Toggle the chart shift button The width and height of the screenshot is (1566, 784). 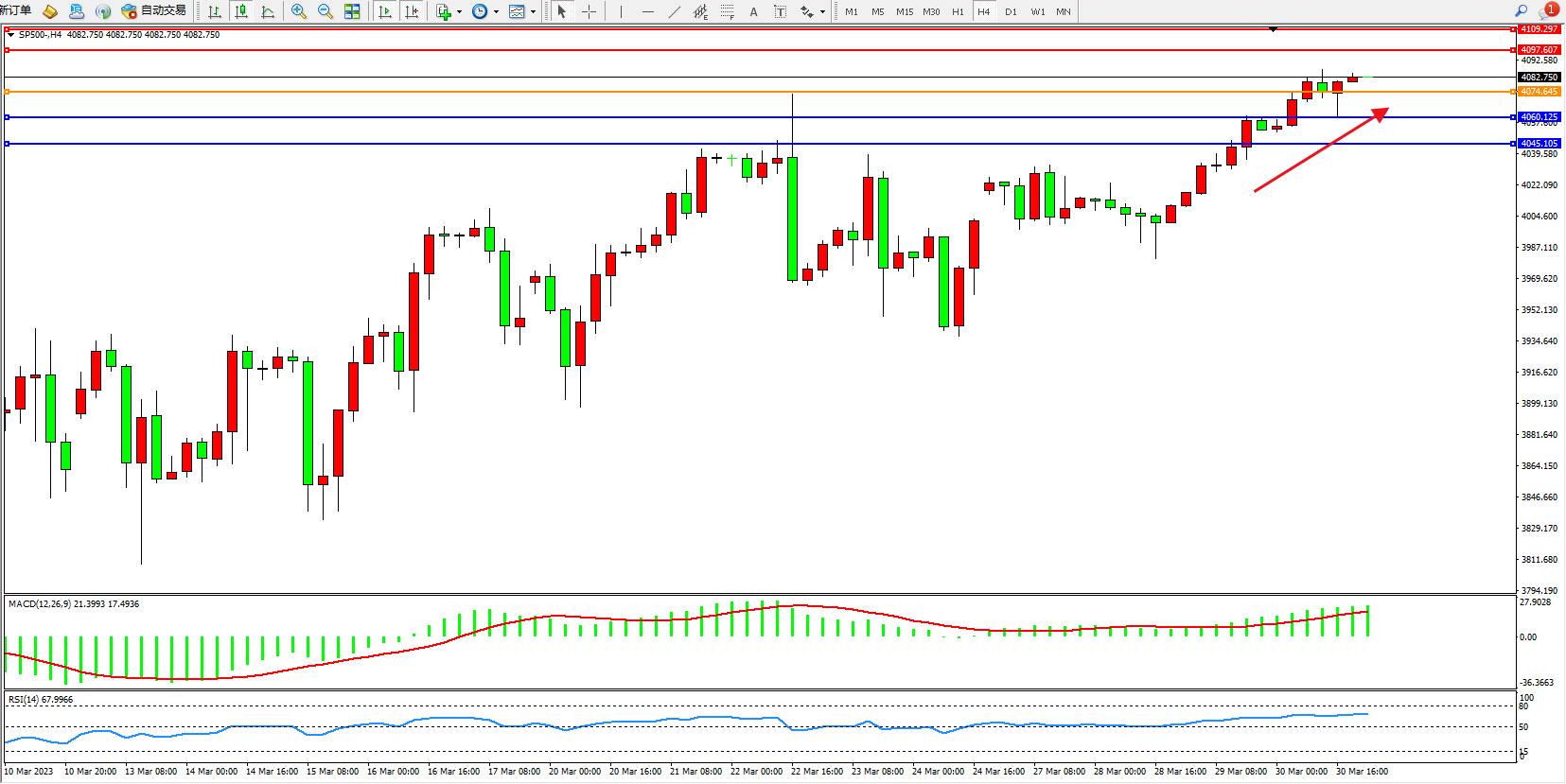click(412, 11)
